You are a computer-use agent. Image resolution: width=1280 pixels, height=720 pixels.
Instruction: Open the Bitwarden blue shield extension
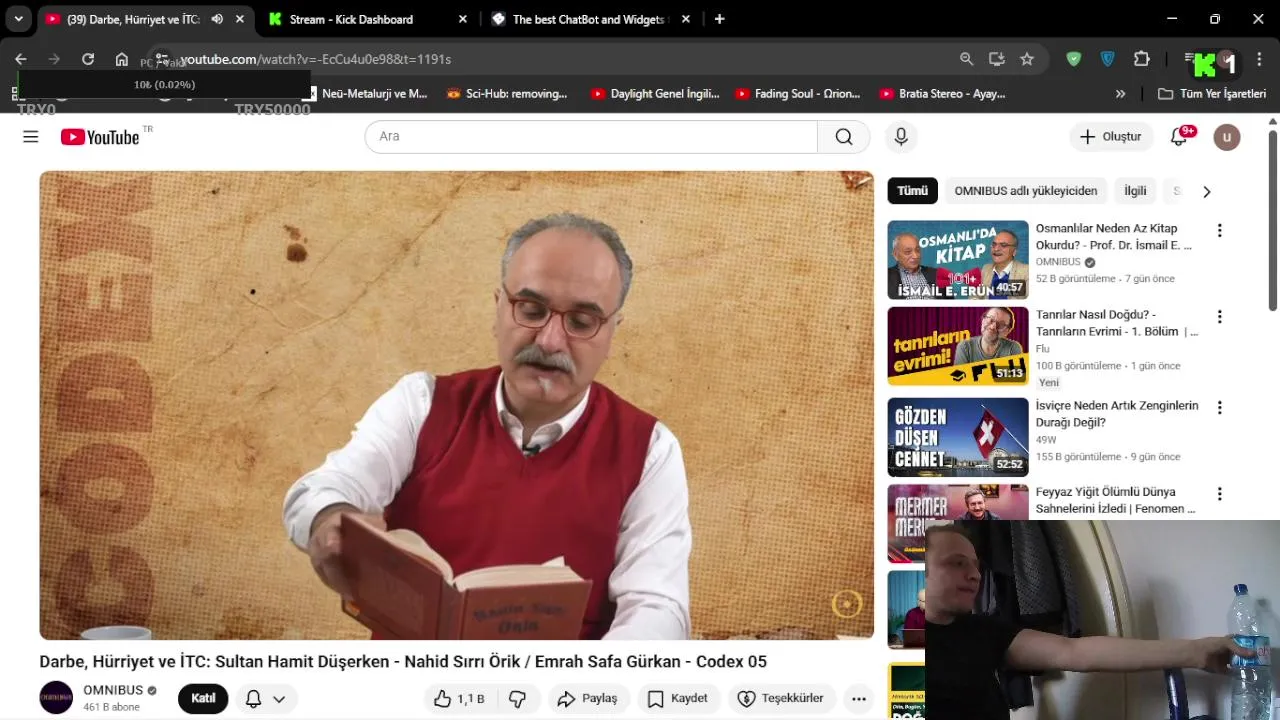point(1108,59)
